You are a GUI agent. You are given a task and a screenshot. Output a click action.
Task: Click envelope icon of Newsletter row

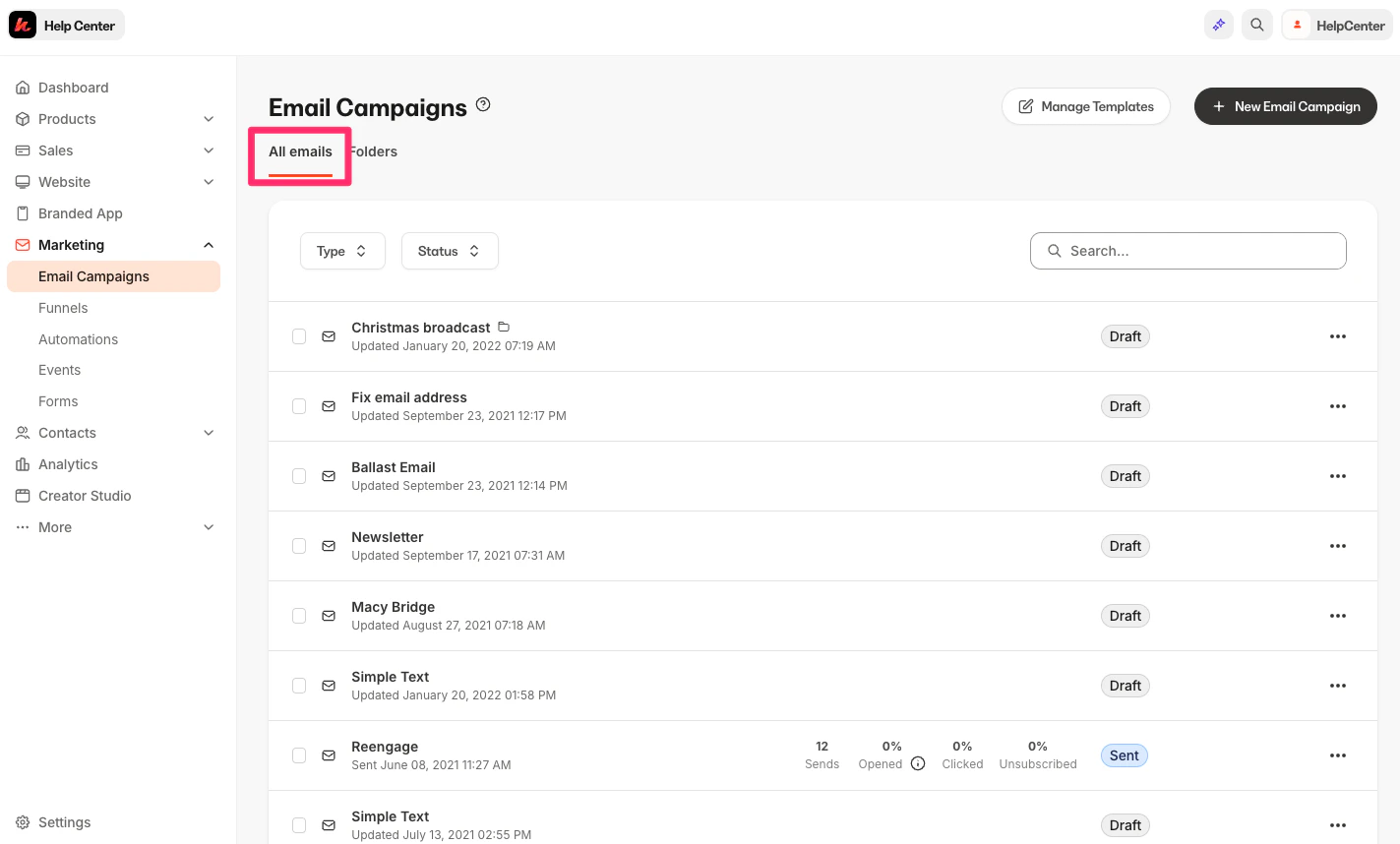click(329, 546)
